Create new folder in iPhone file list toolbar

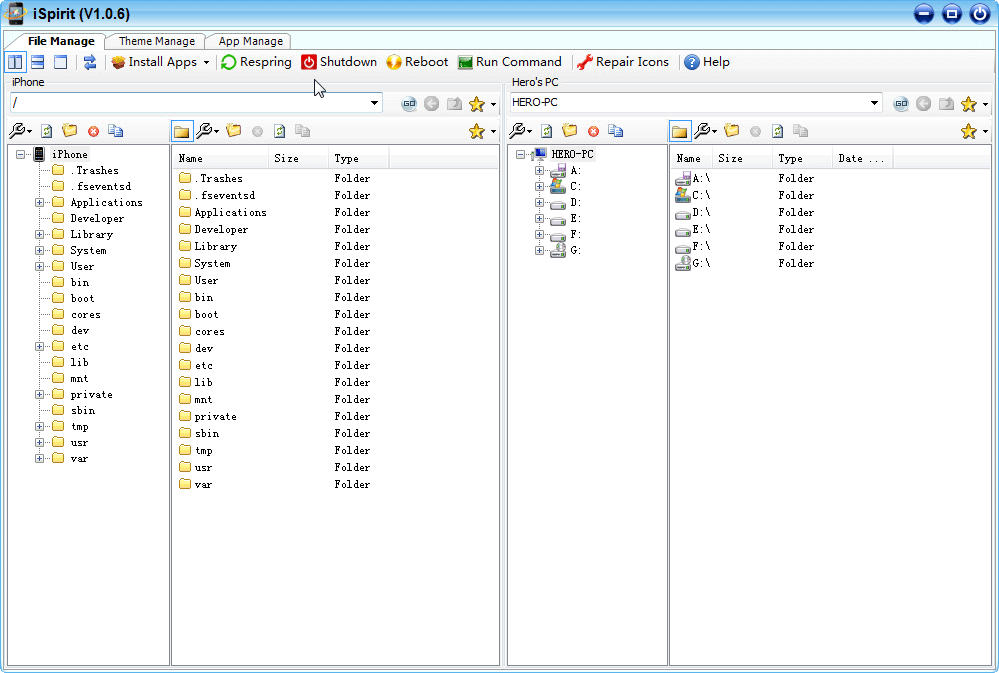(x=234, y=131)
